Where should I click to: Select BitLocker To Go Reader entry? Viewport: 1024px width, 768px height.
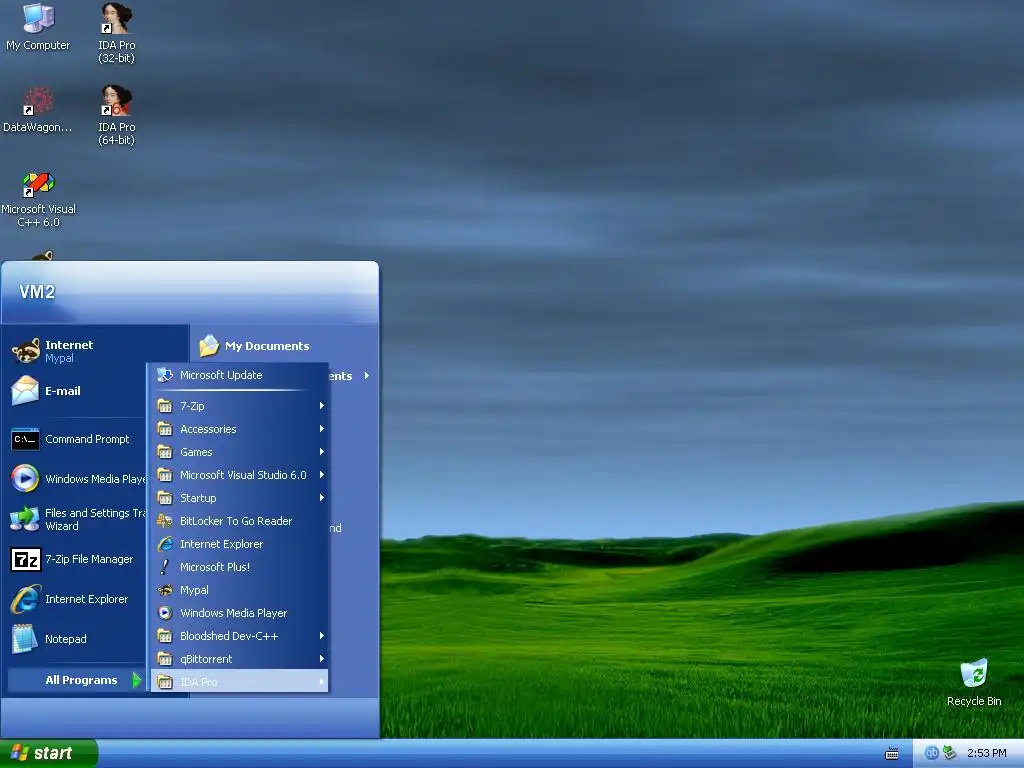239,520
